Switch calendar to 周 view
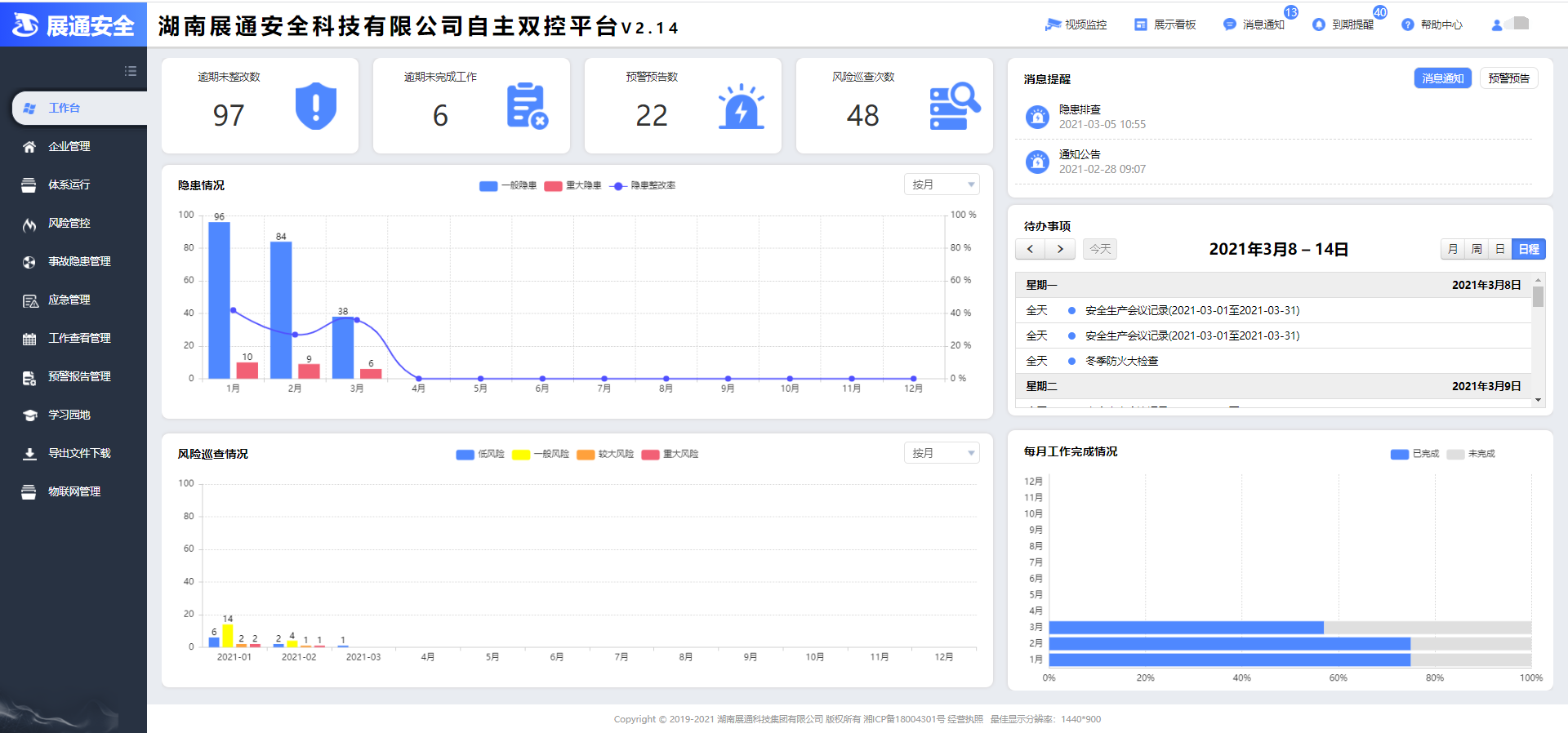Image resolution: width=1568 pixels, height=733 pixels. pos(1476,249)
